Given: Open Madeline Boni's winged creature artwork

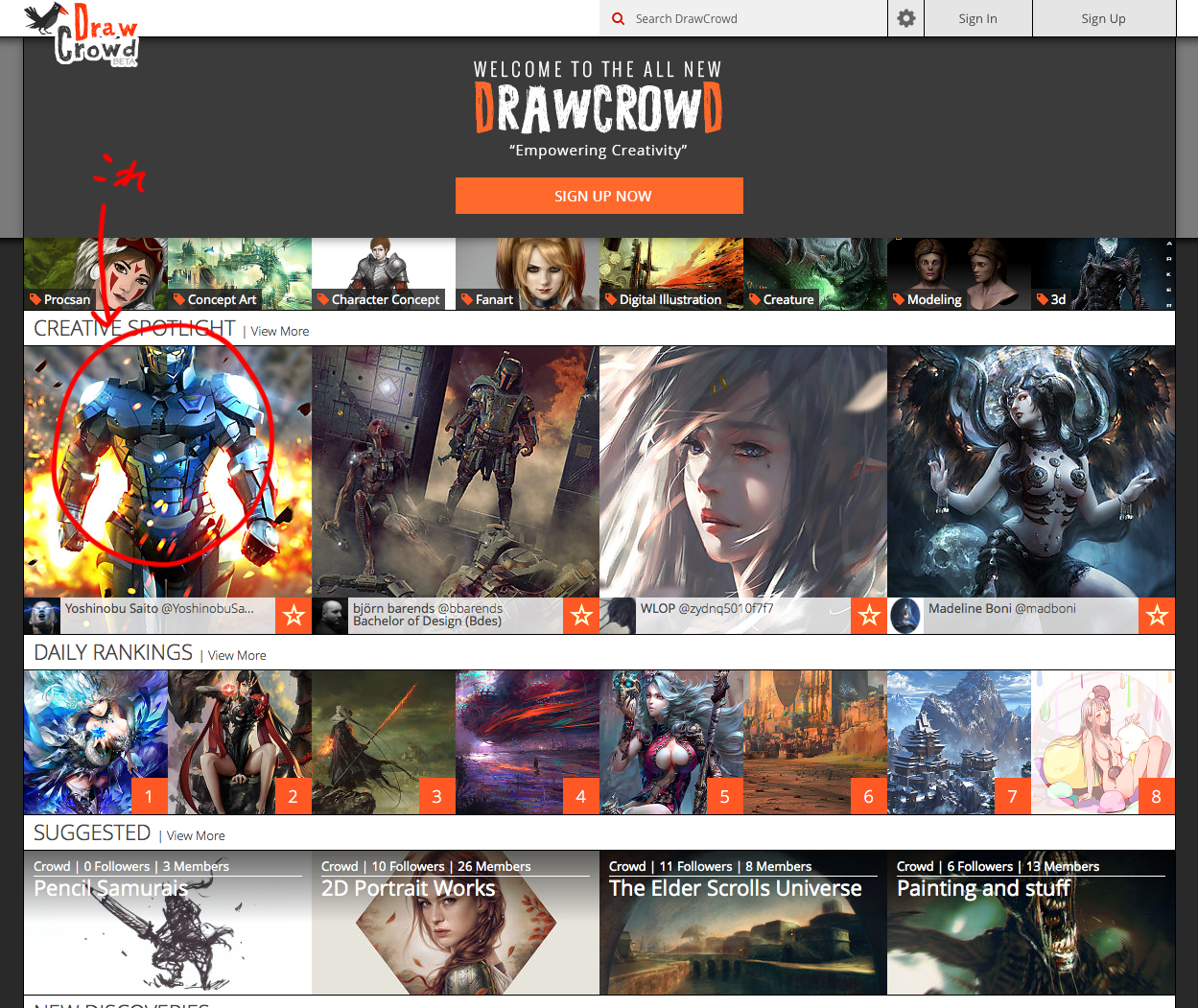Looking at the screenshot, I should 1031,472.
